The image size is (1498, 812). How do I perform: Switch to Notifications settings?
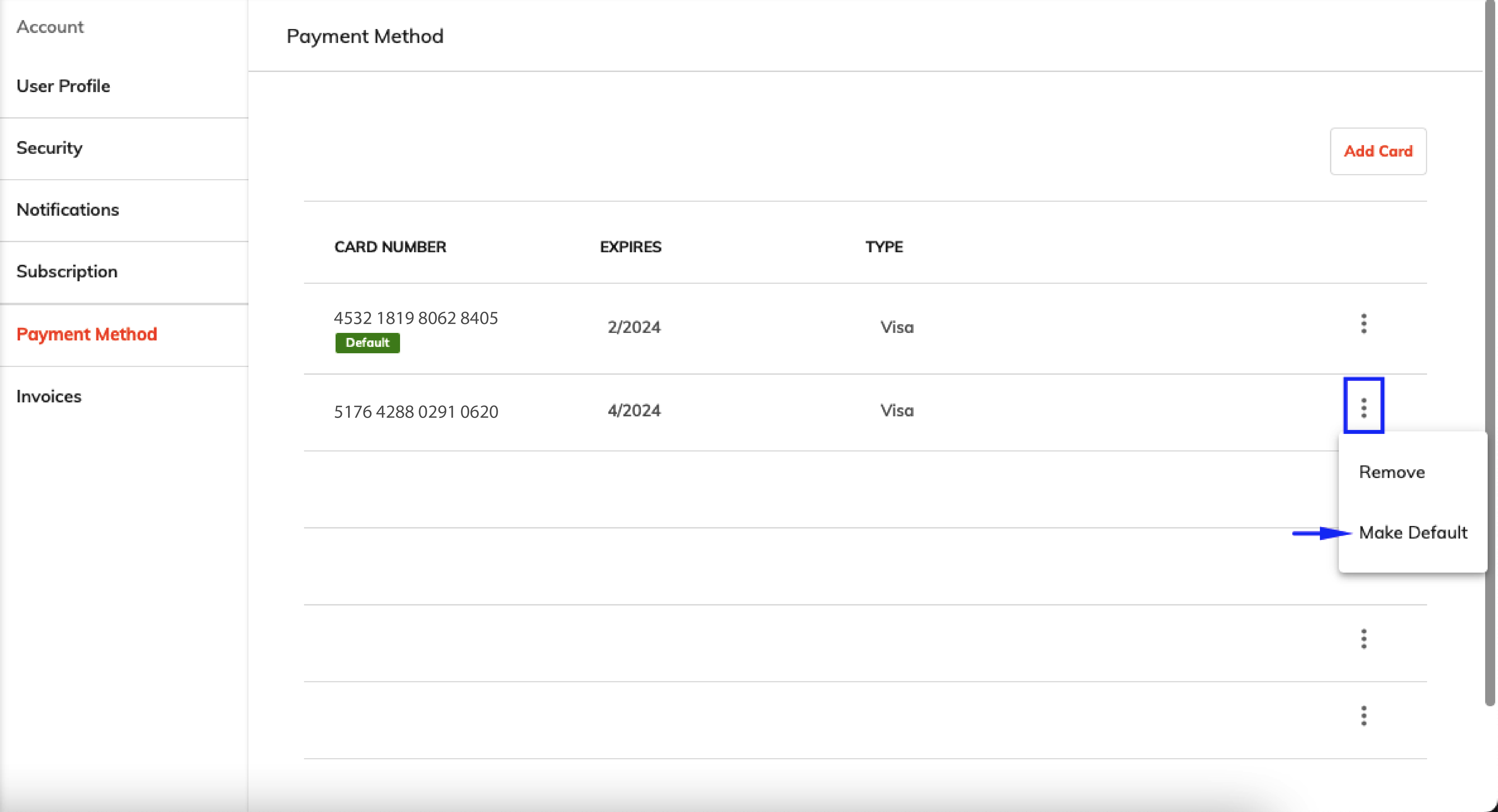pyautogui.click(x=68, y=210)
